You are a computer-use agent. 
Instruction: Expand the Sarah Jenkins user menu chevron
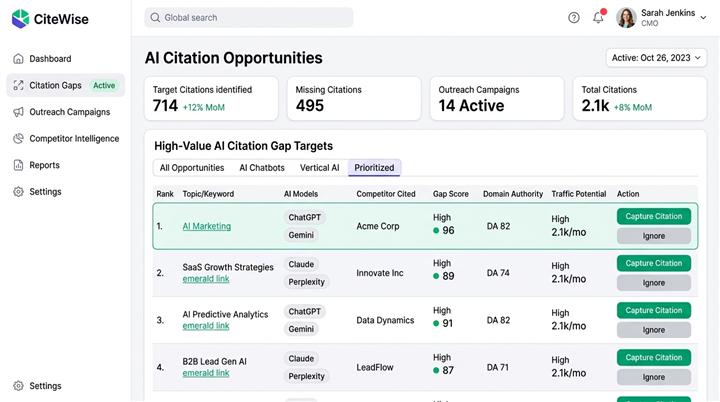[x=703, y=18]
